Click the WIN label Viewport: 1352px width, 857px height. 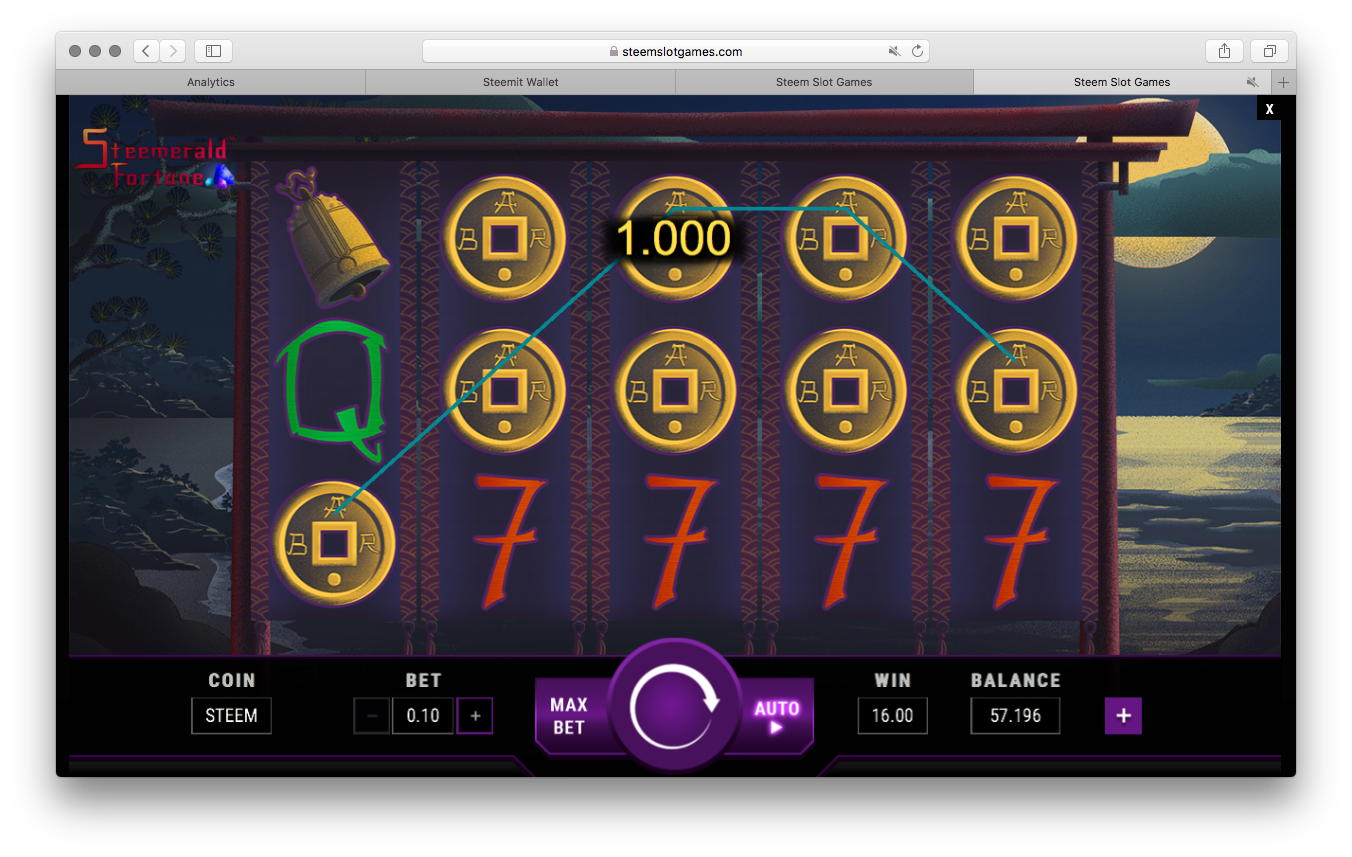point(893,680)
